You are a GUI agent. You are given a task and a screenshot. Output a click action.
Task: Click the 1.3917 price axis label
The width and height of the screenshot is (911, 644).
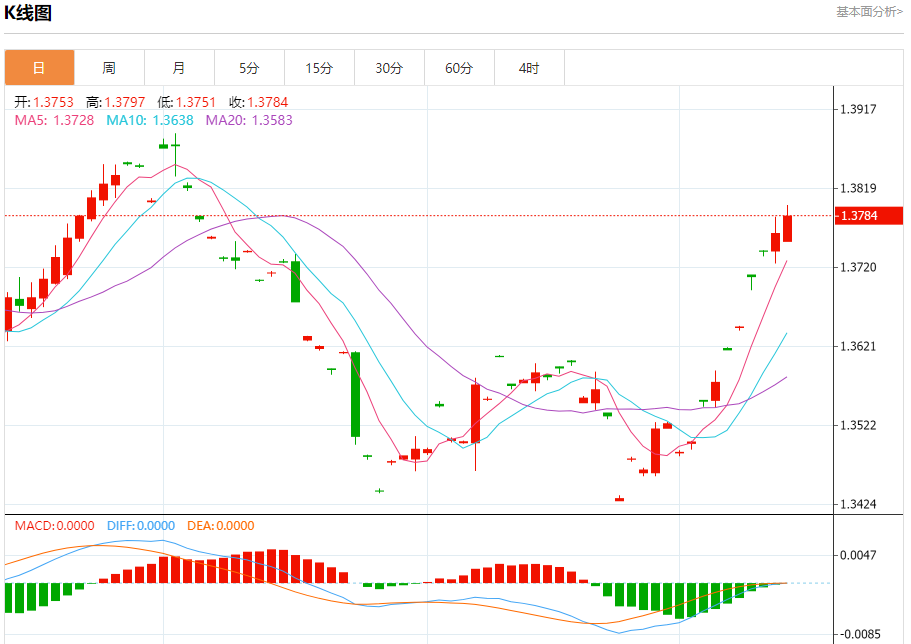tap(858, 109)
